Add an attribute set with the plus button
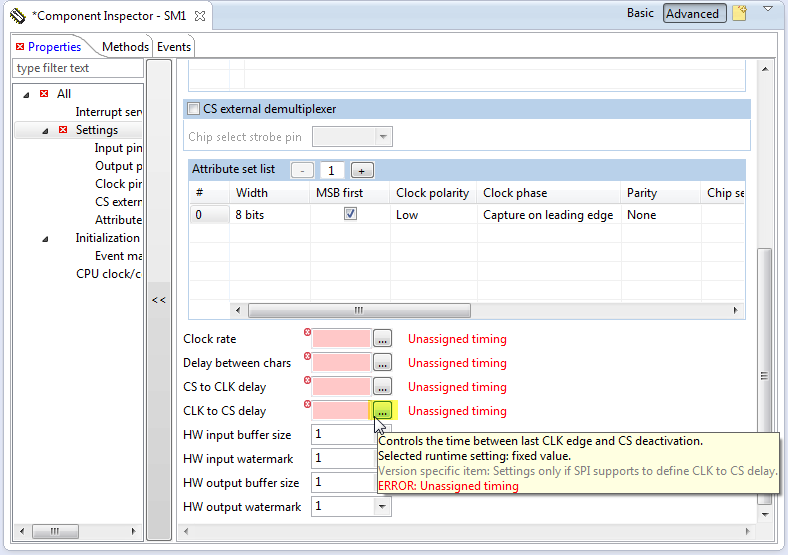788x555 pixels. [x=362, y=170]
